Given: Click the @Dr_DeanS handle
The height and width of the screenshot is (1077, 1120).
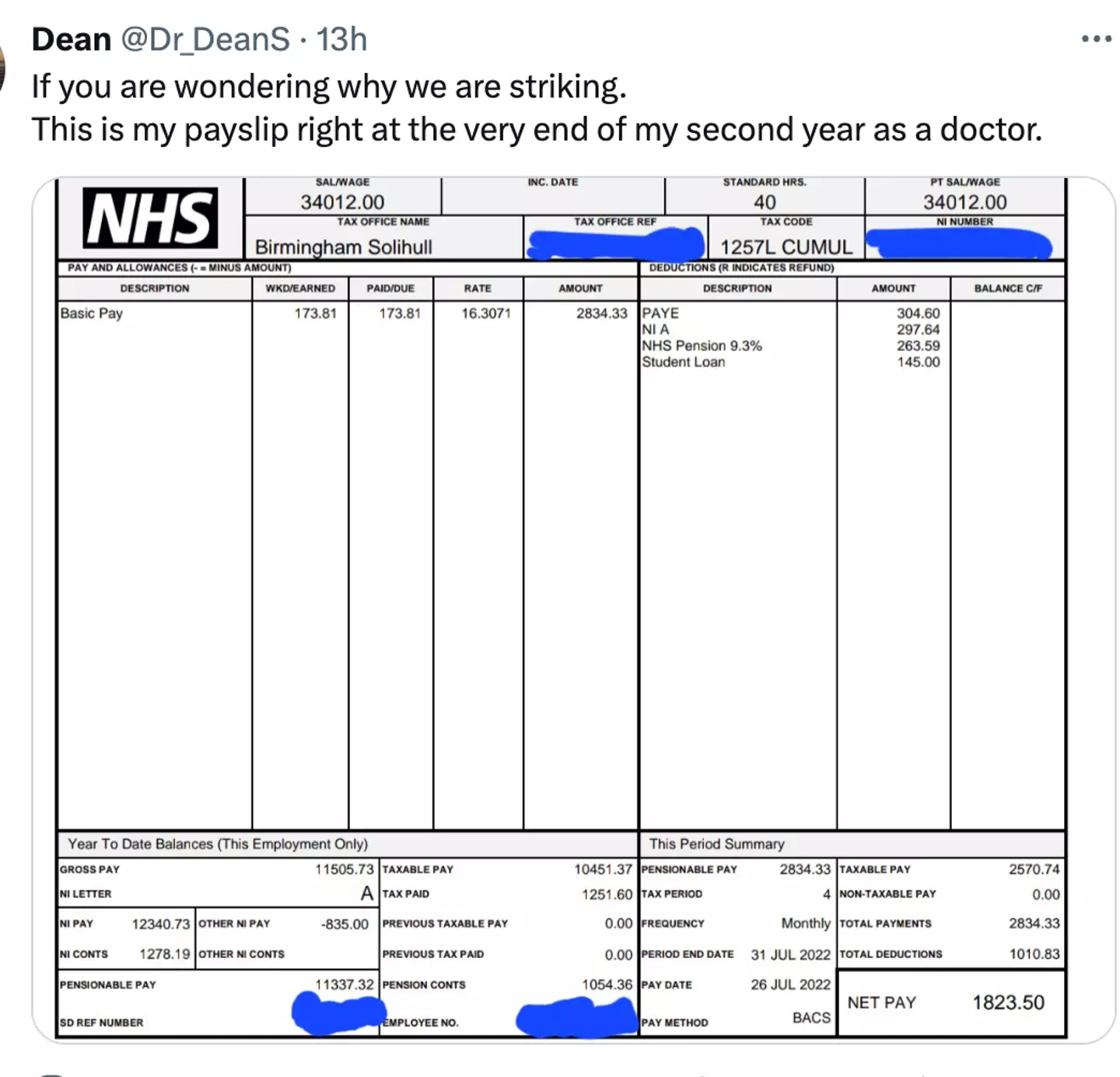Looking at the screenshot, I should [x=205, y=39].
